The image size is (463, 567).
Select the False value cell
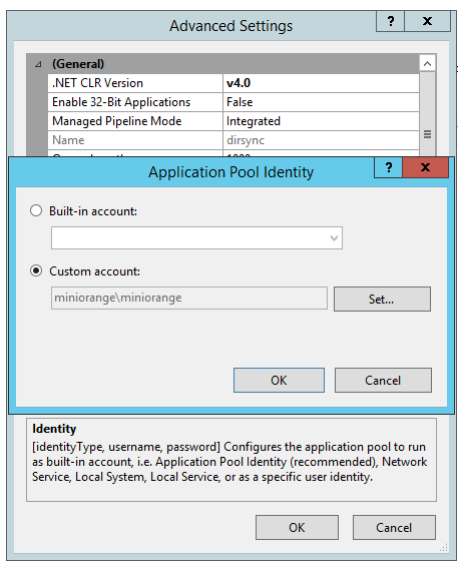click(x=321, y=102)
